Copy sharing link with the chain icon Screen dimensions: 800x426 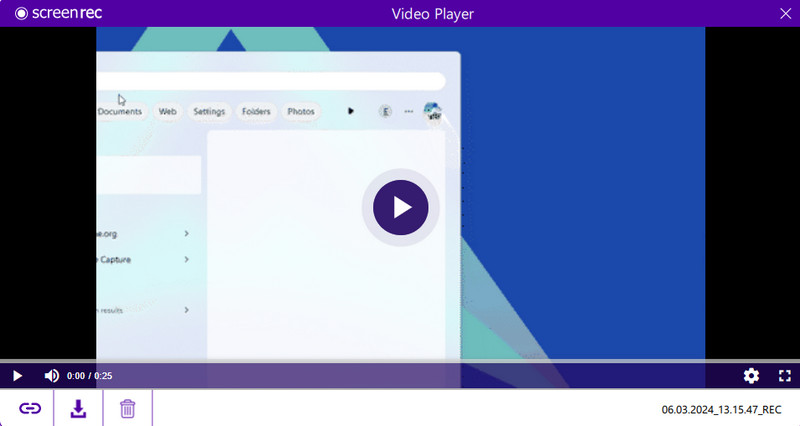click(30, 408)
